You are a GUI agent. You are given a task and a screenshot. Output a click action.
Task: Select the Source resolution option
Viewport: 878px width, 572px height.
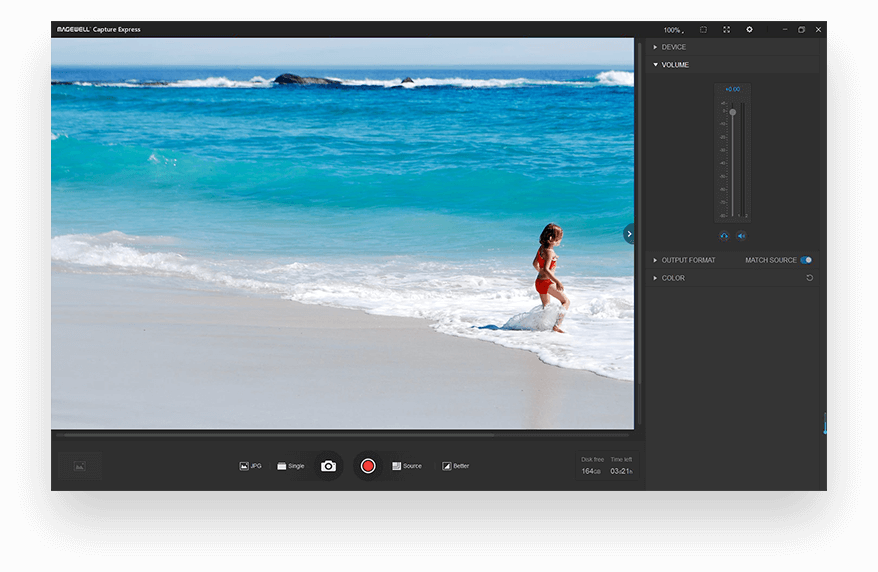pyautogui.click(x=406, y=466)
